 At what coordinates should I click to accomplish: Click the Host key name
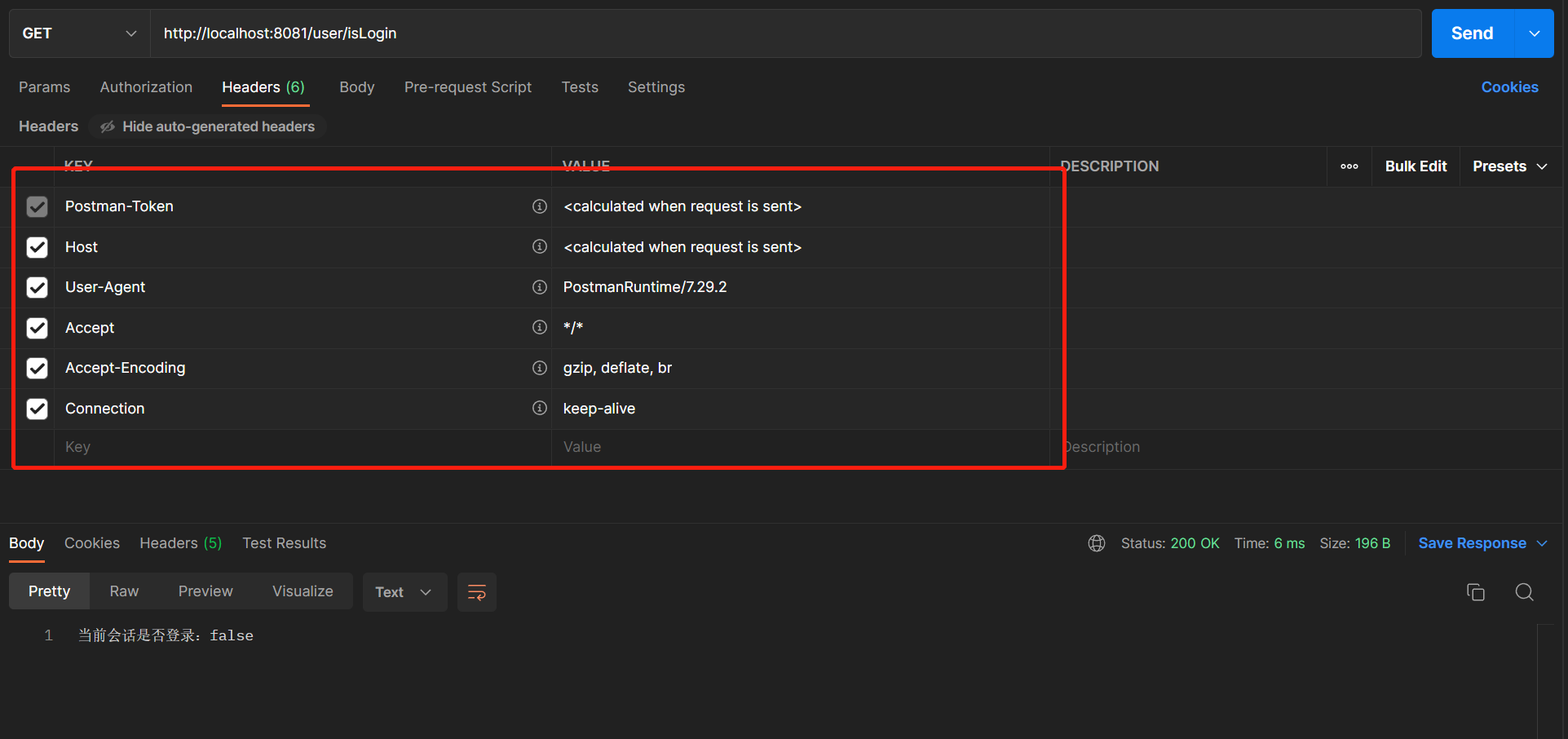82,247
